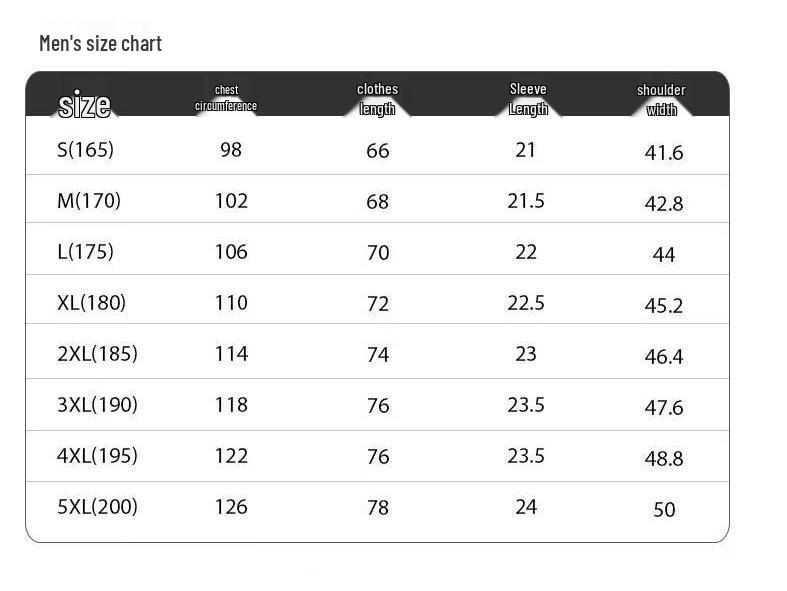Select clothes length 70 in the L row

point(378,253)
